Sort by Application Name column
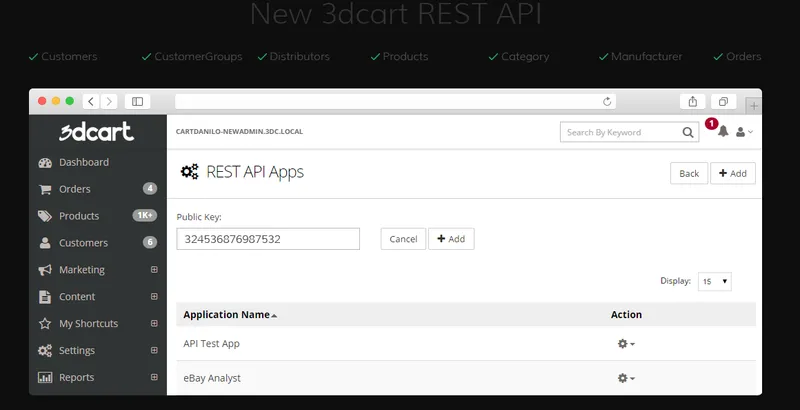 230,315
